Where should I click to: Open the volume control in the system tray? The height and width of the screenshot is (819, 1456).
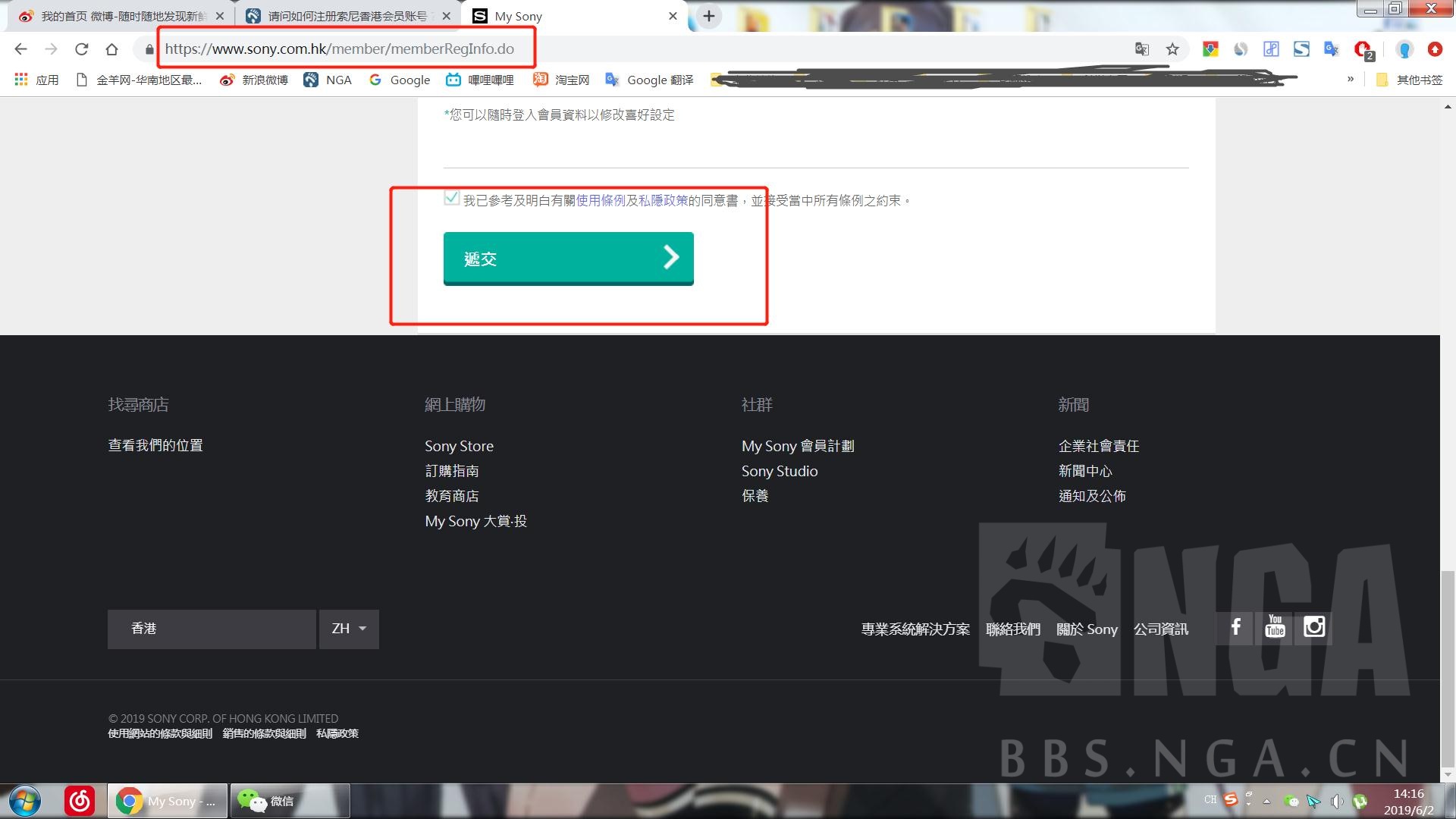(1336, 801)
